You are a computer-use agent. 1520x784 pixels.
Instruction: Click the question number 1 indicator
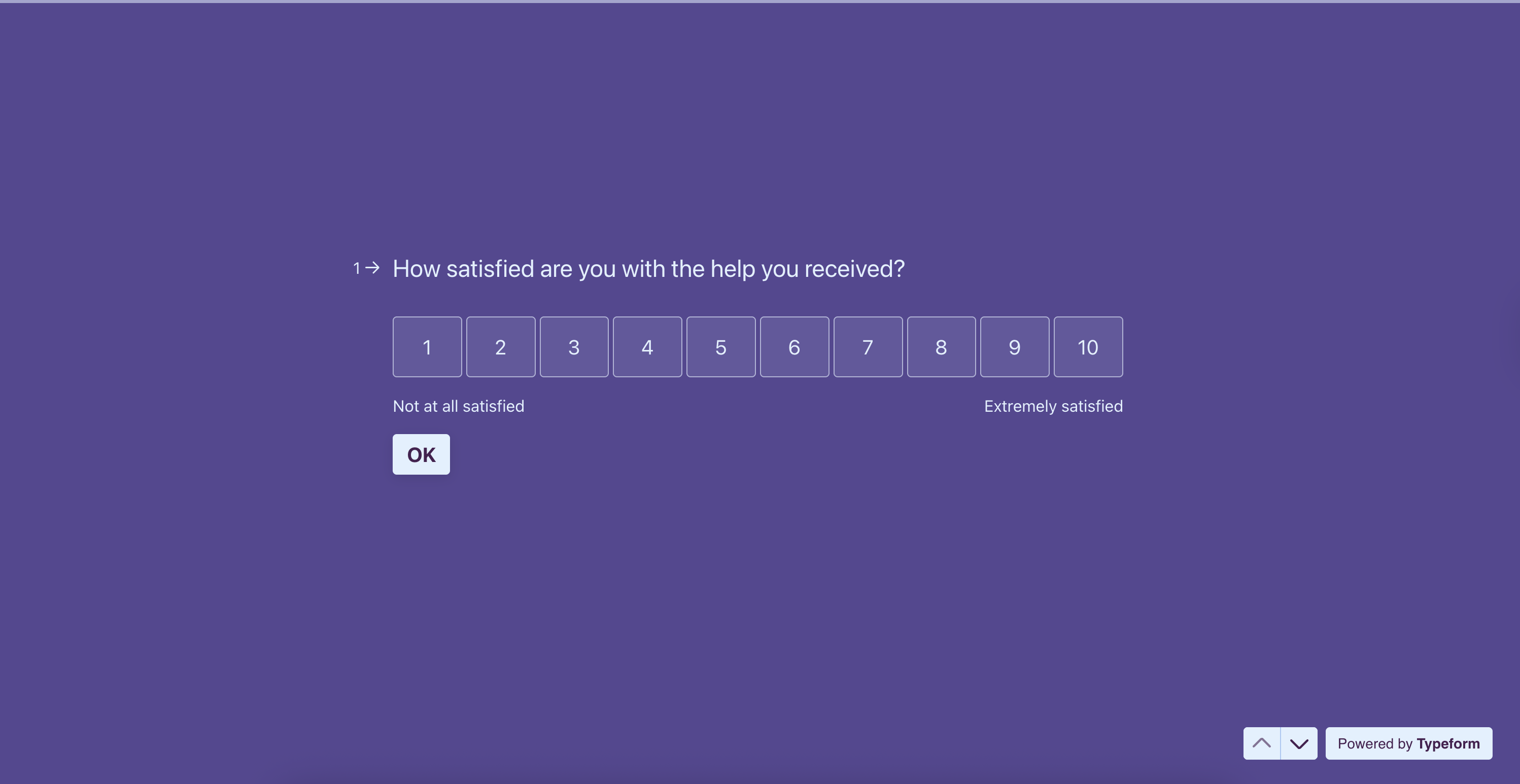pos(356,268)
